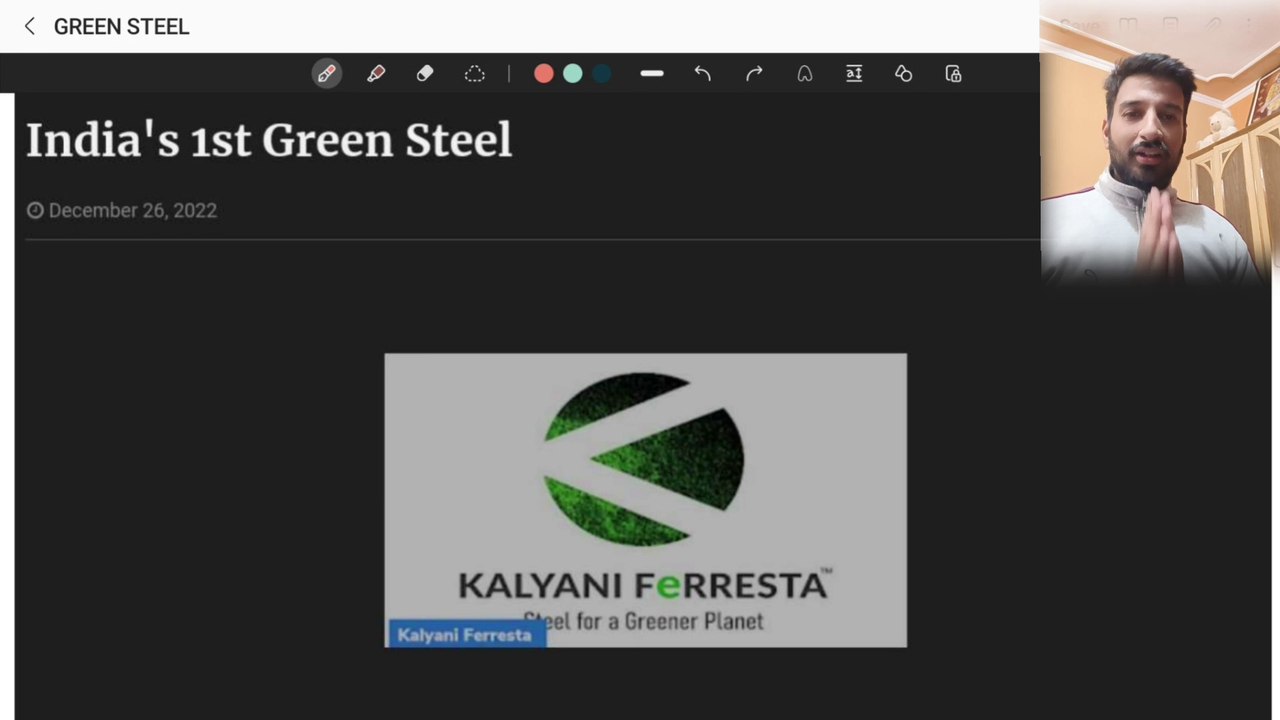The height and width of the screenshot is (720, 1280).
Task: Tap the bell-shaped icon after redo
Action: point(805,74)
